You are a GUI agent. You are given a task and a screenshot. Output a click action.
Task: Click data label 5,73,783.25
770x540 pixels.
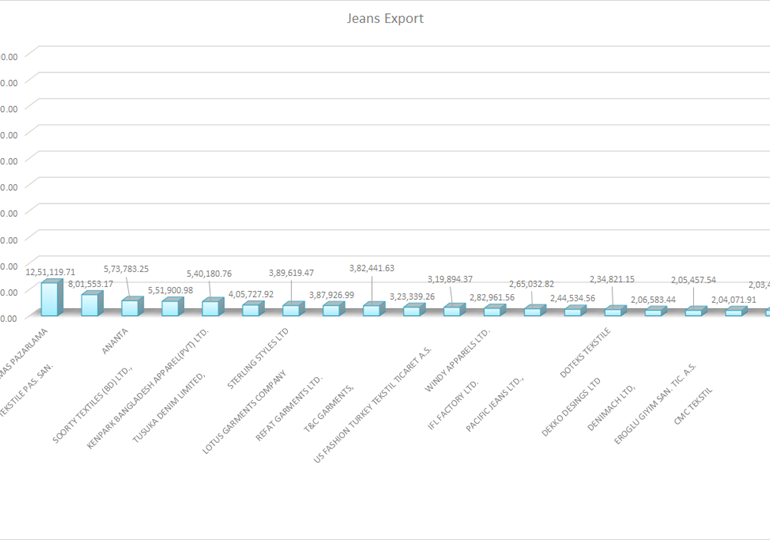[126, 269]
